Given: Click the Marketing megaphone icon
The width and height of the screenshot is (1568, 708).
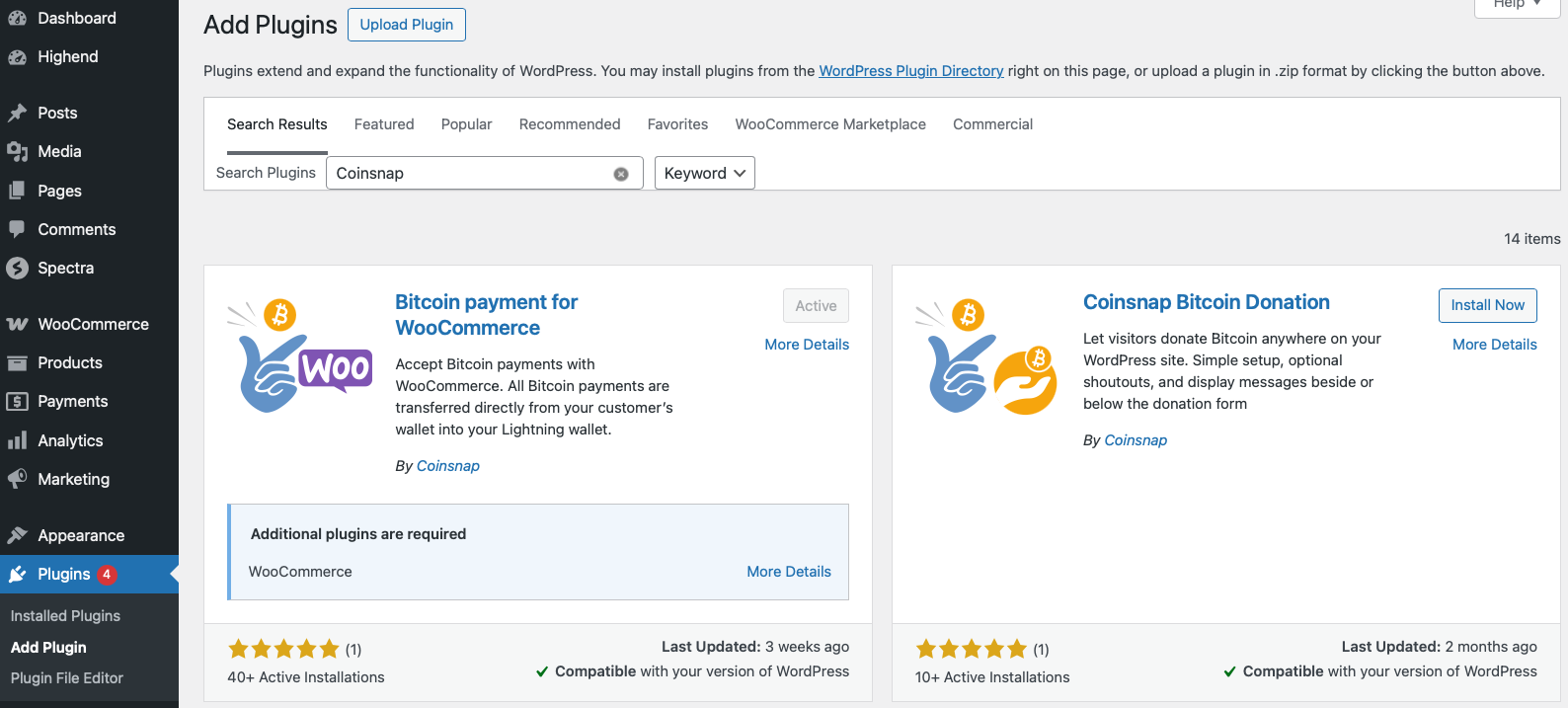Looking at the screenshot, I should point(17,479).
